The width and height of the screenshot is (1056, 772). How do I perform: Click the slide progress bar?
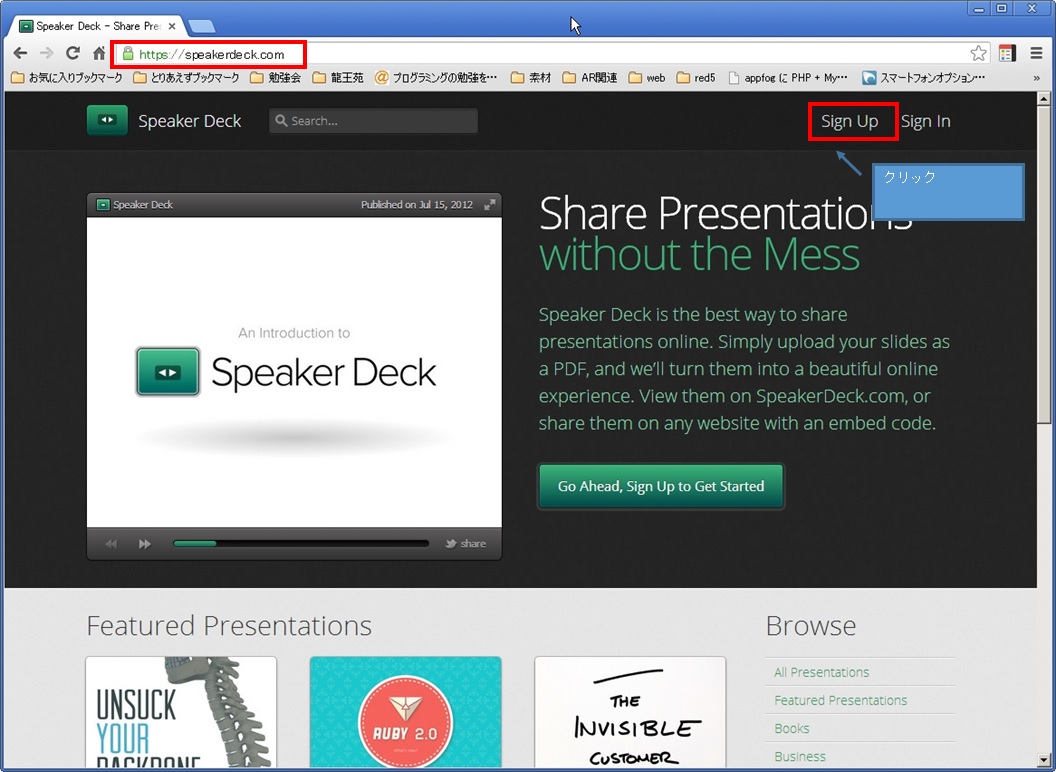pyautogui.click(x=301, y=544)
